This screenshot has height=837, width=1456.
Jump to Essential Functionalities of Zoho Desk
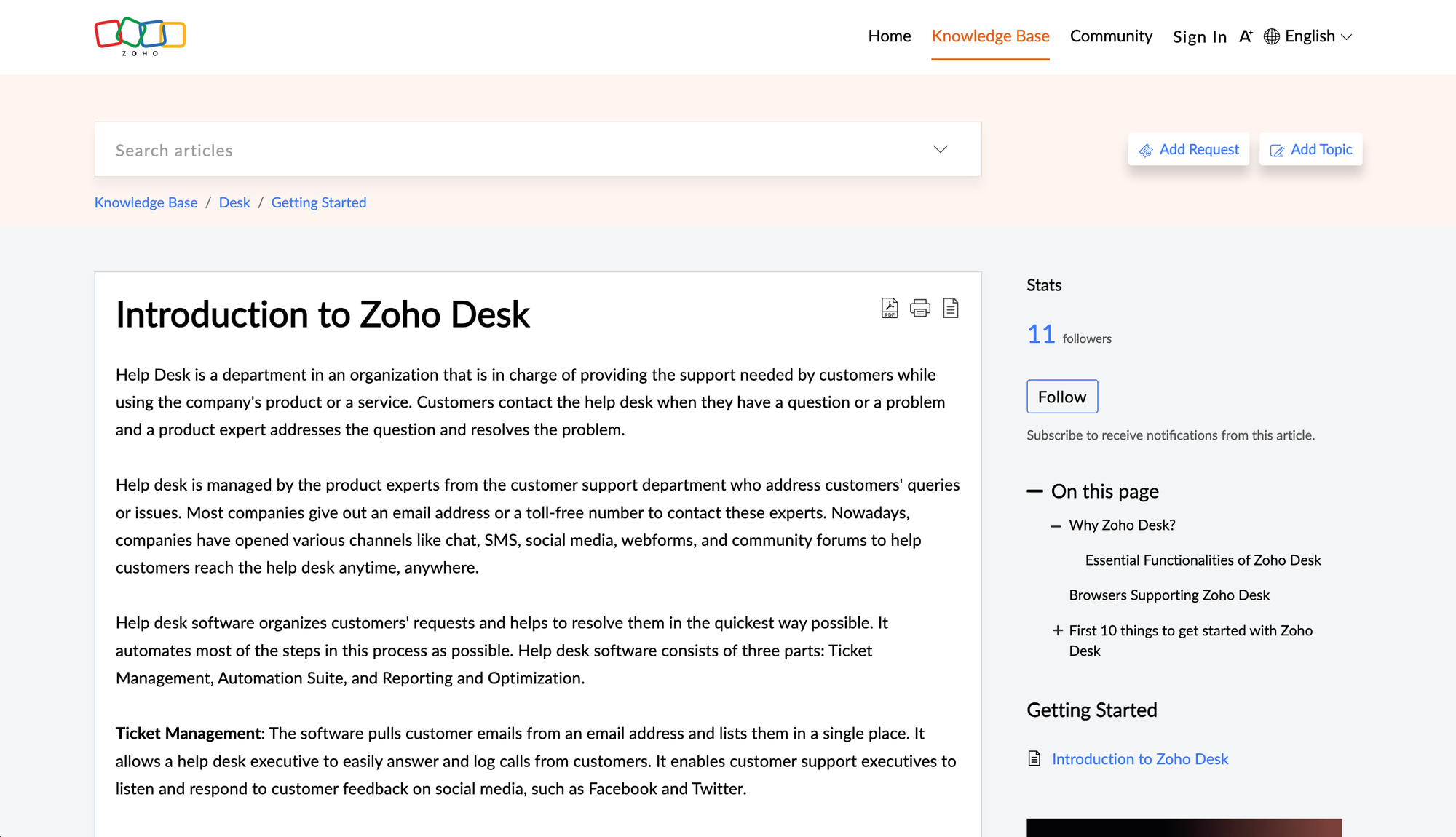pyautogui.click(x=1203, y=560)
